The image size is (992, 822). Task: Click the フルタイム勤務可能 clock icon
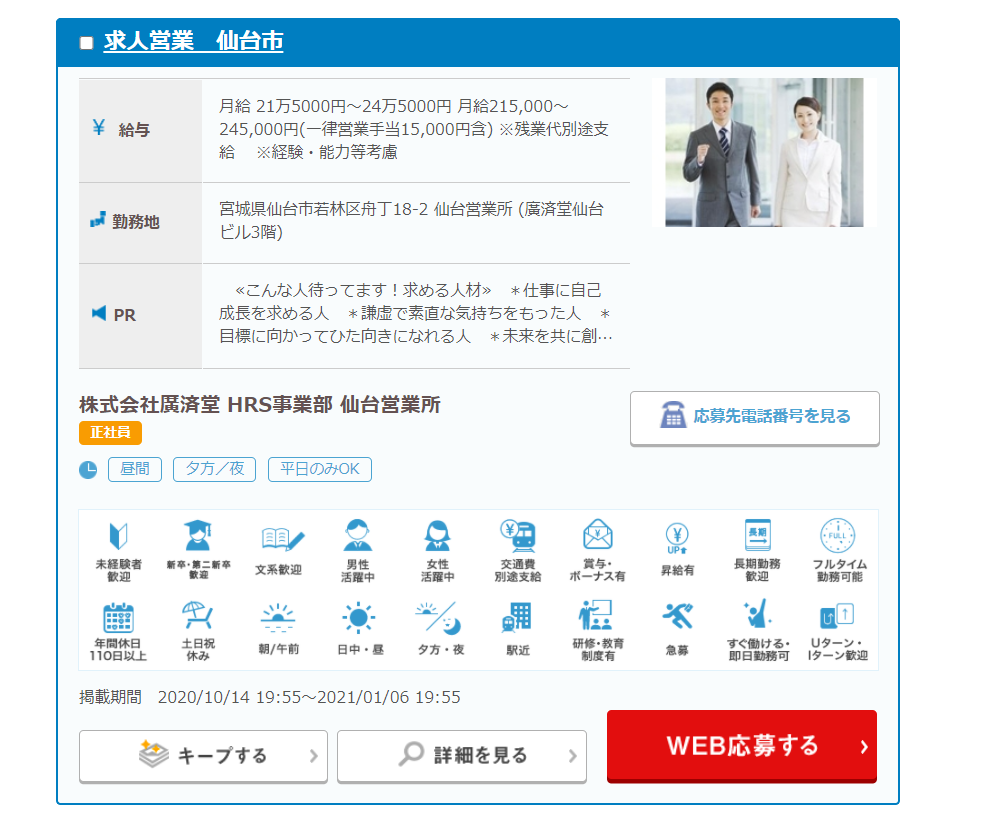pyautogui.click(x=838, y=535)
